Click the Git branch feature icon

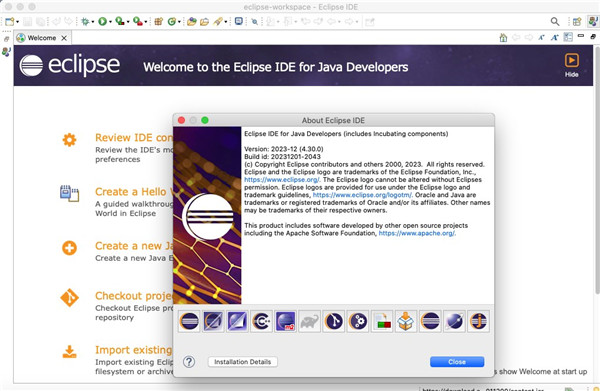(x=334, y=321)
